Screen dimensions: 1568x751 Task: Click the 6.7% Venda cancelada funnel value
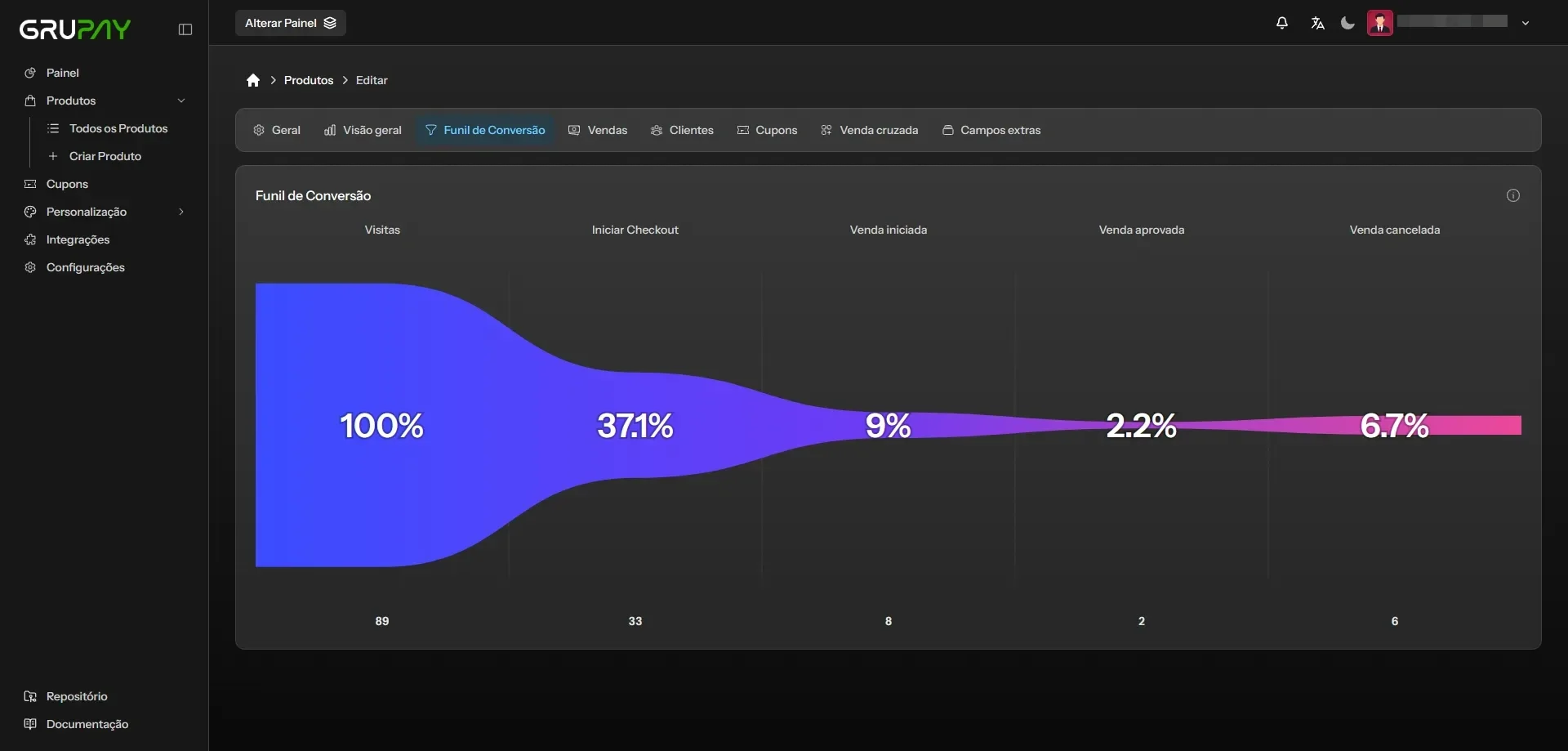(1395, 426)
